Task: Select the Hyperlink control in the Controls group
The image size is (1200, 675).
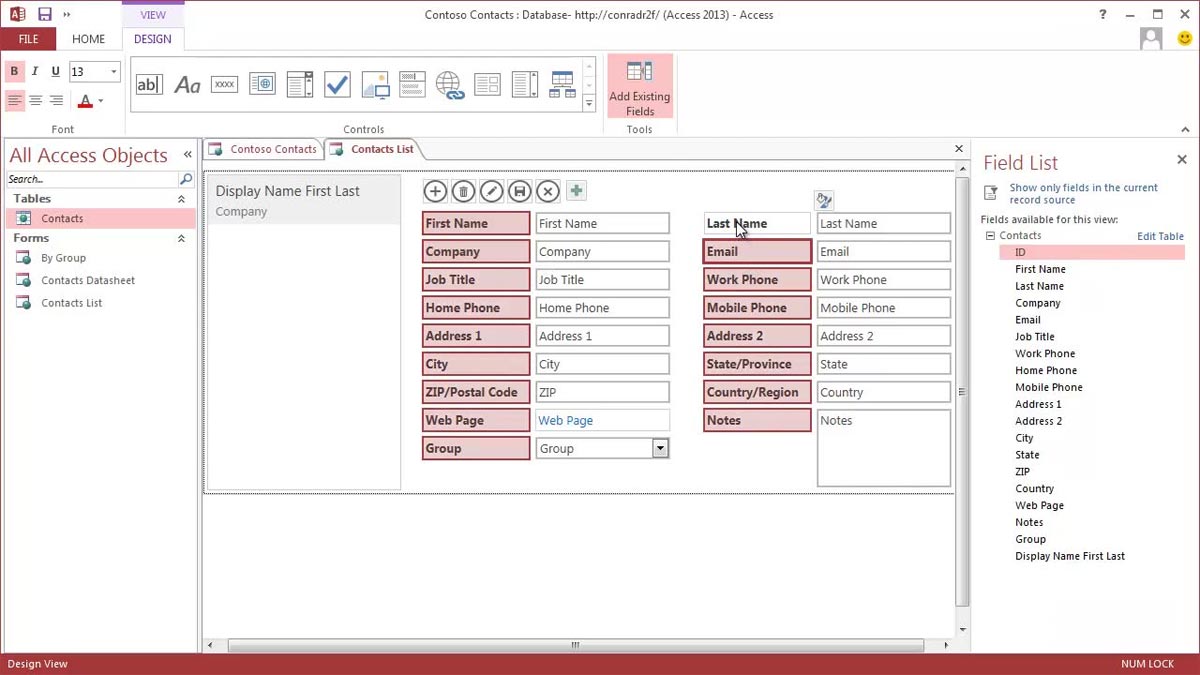Action: [x=449, y=86]
